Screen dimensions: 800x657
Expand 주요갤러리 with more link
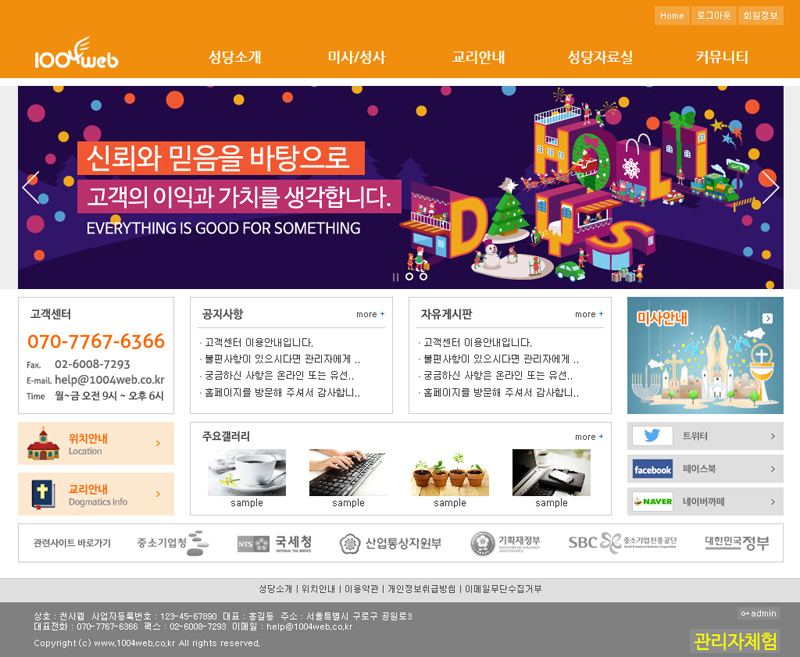[589, 437]
